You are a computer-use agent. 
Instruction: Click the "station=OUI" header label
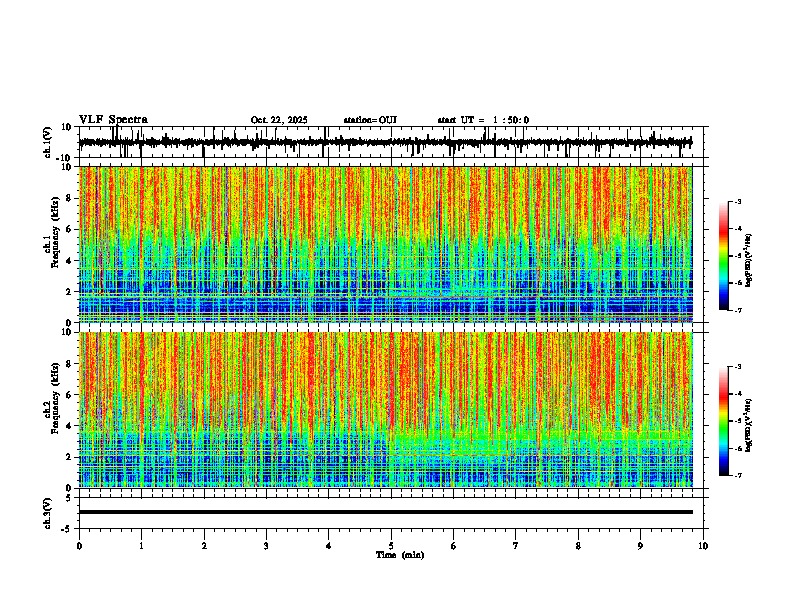370,120
